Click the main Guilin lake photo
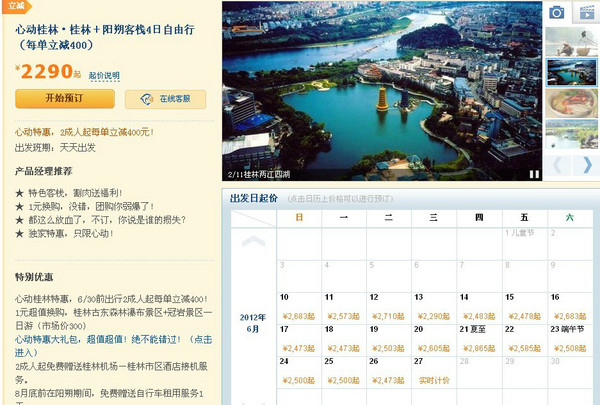The height and width of the screenshot is (405, 600). click(x=380, y=90)
